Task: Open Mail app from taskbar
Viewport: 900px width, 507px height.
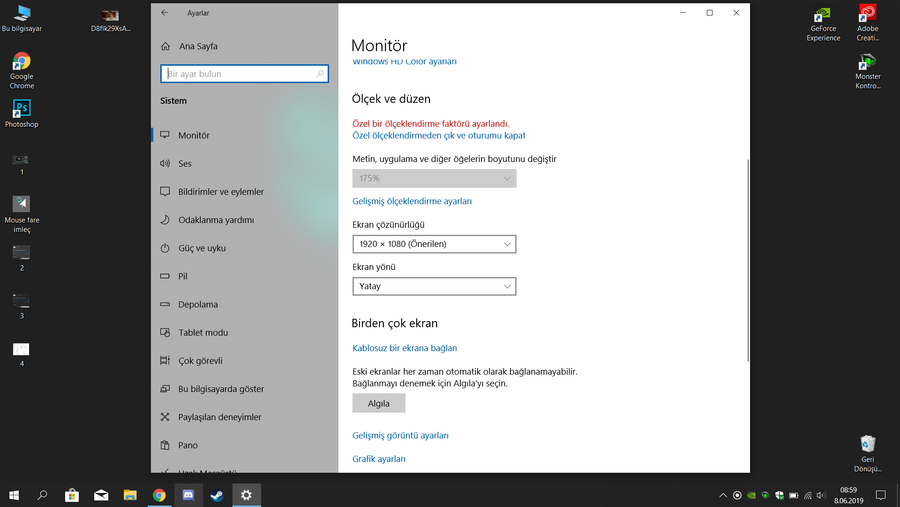Action: pyautogui.click(x=101, y=495)
